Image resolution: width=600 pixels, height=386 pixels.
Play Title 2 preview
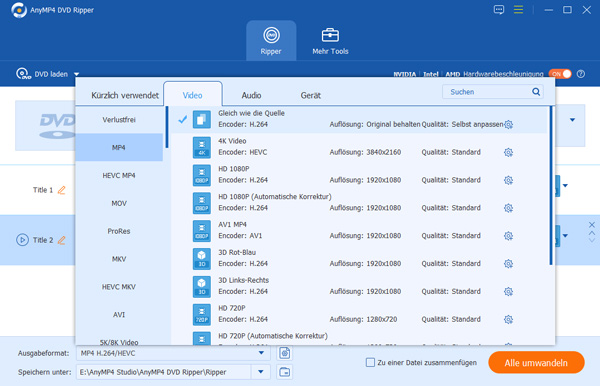point(22,240)
